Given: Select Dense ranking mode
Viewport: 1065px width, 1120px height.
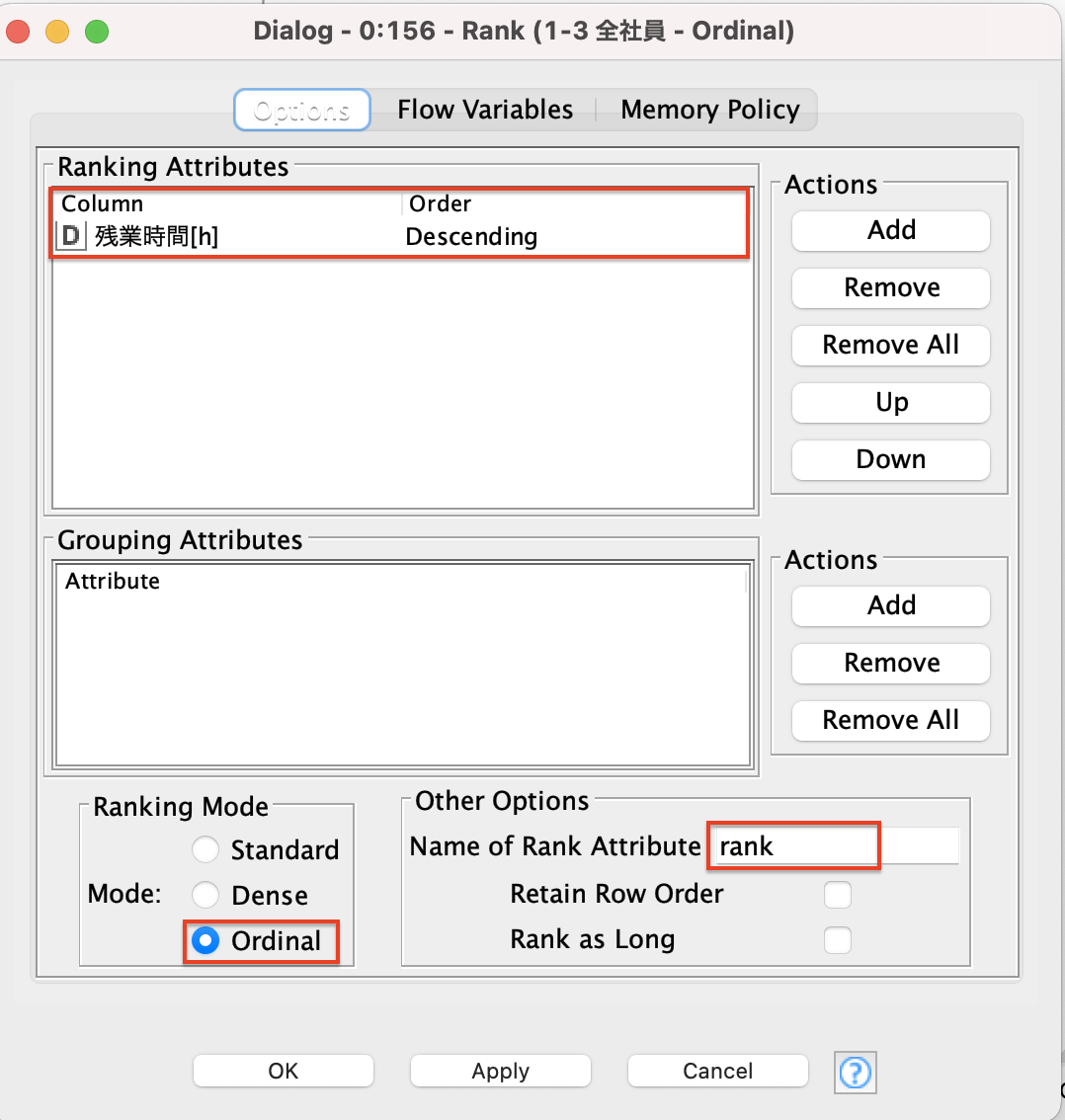Looking at the screenshot, I should 205,894.
